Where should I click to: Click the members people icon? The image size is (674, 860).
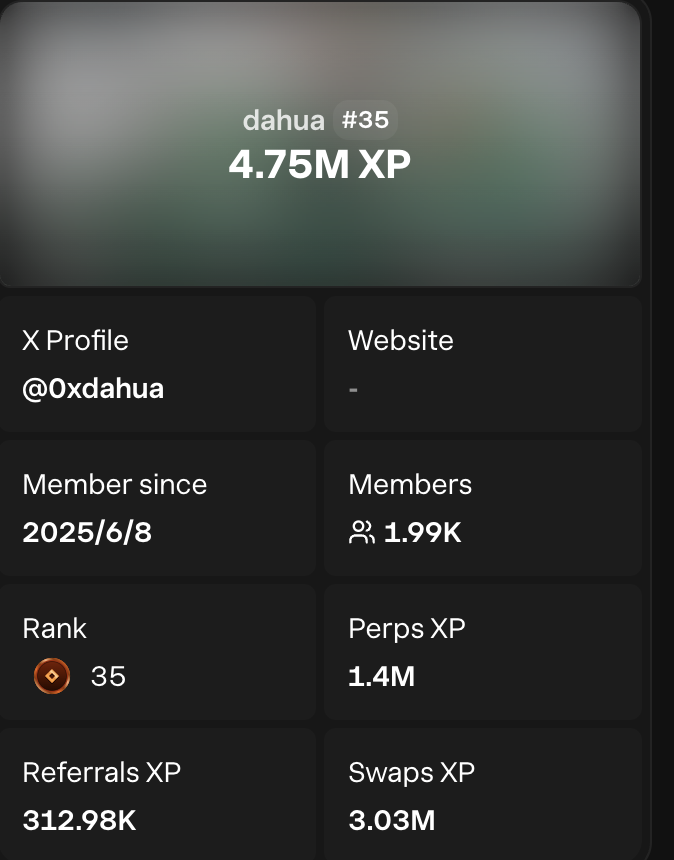[x=361, y=532]
